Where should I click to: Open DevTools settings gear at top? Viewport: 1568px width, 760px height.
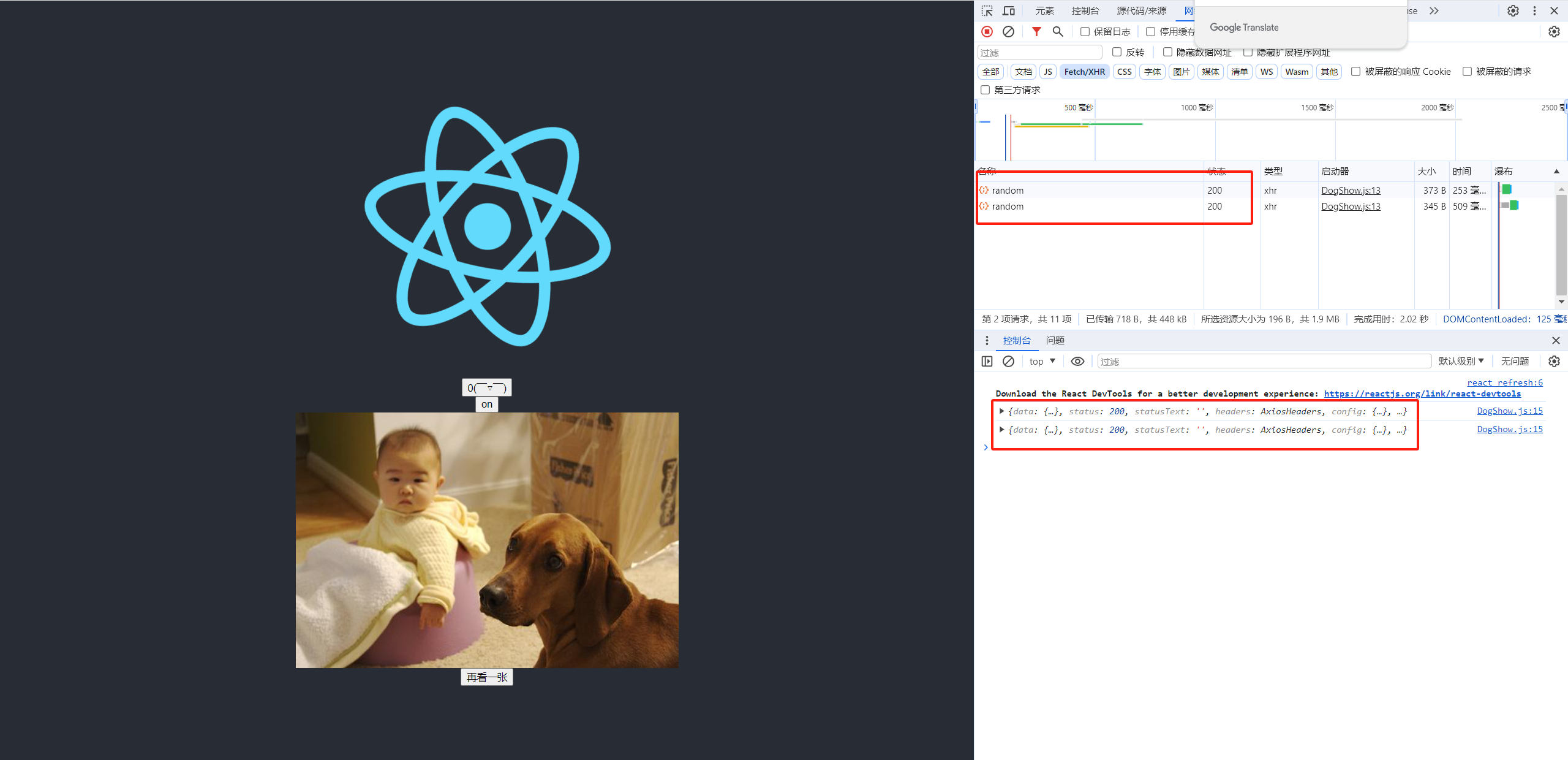(1513, 11)
